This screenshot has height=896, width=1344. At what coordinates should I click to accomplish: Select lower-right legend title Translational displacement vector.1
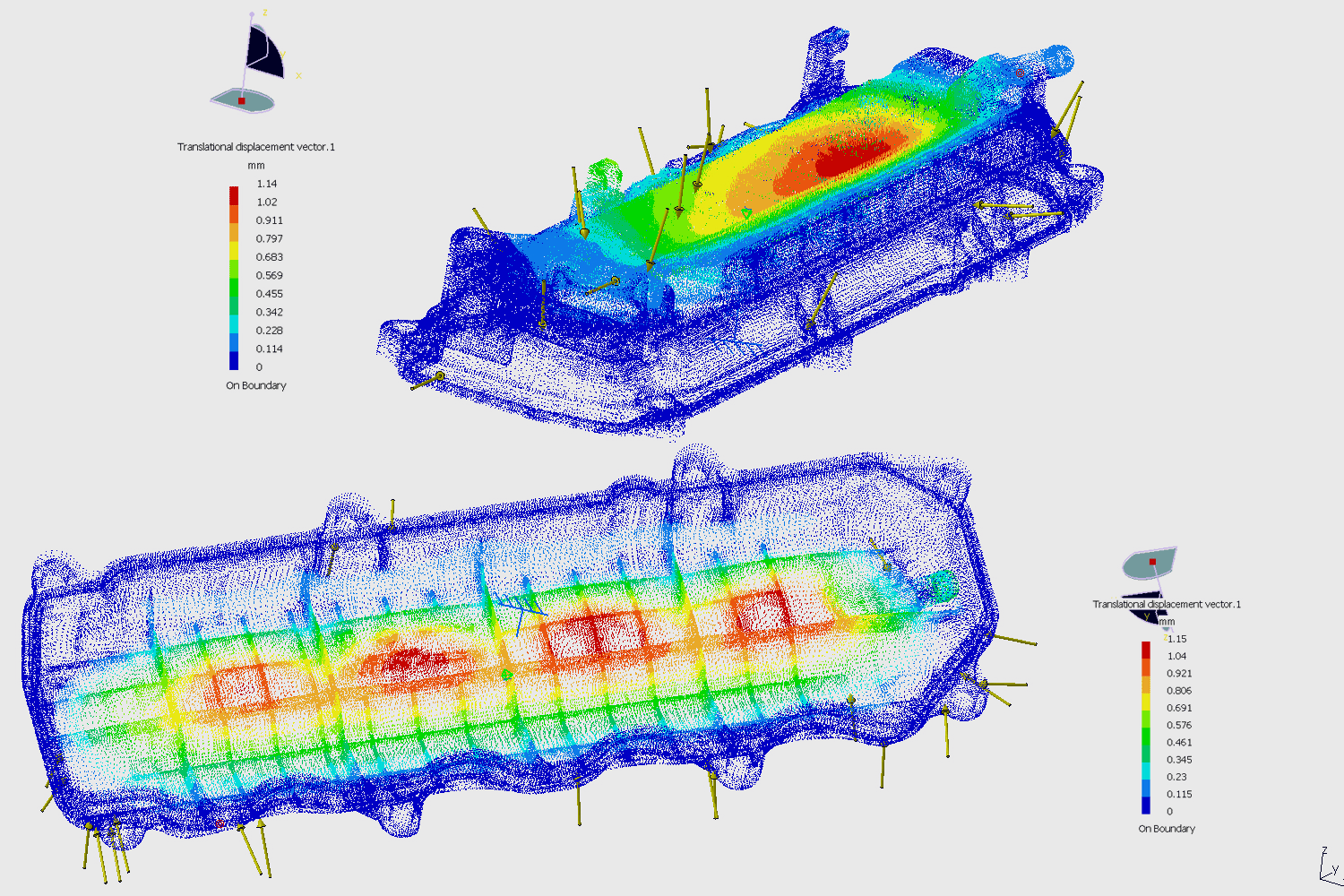1166,604
